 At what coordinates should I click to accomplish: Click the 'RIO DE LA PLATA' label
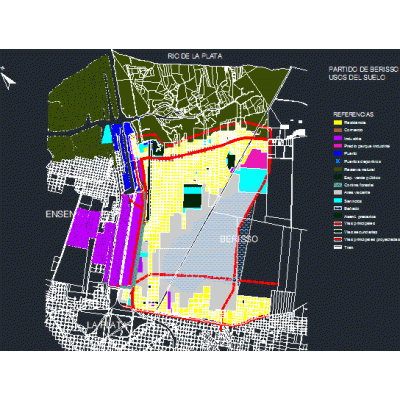(x=195, y=56)
